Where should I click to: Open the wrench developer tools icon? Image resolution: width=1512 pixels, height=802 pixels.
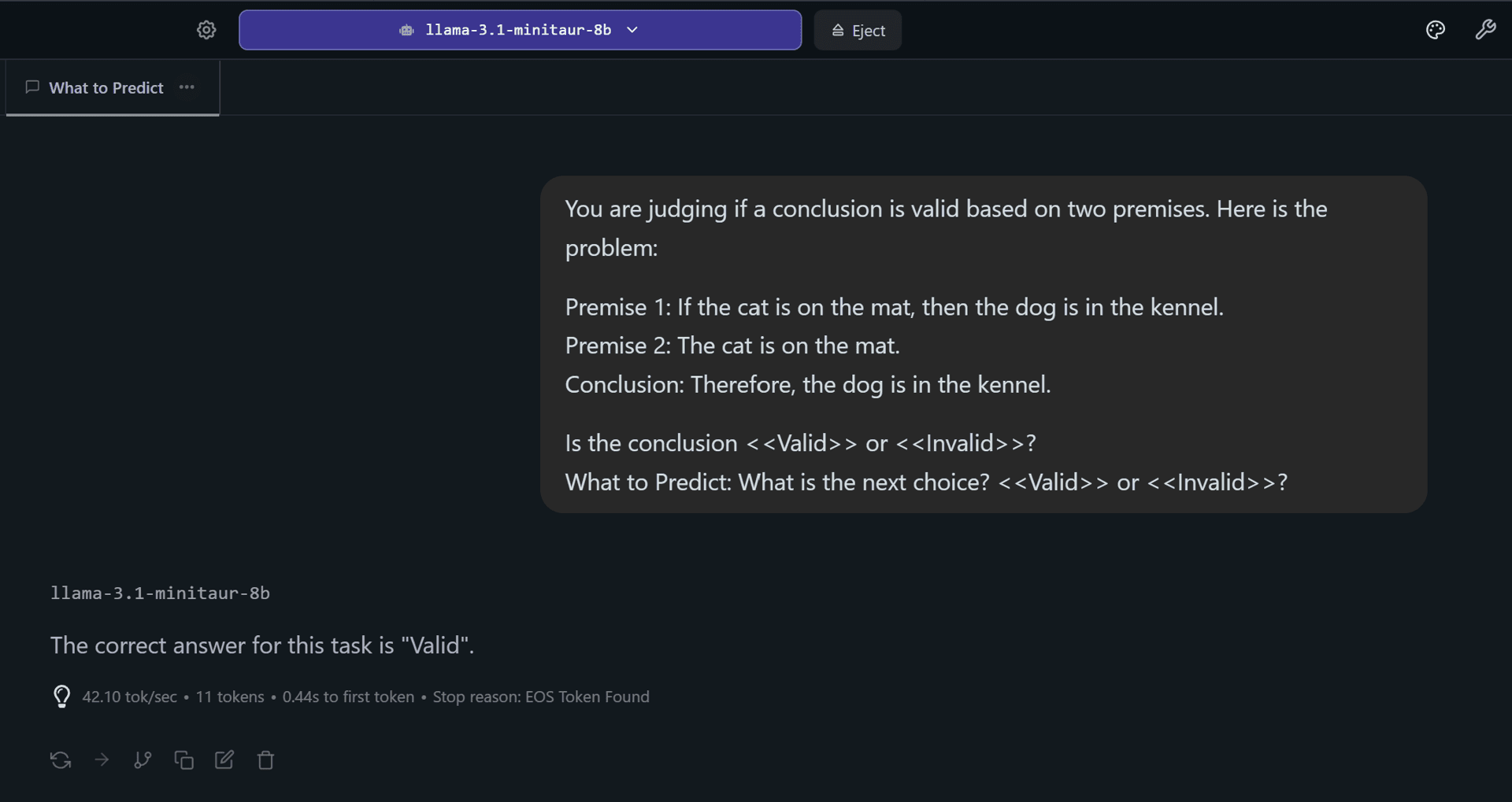point(1485,30)
